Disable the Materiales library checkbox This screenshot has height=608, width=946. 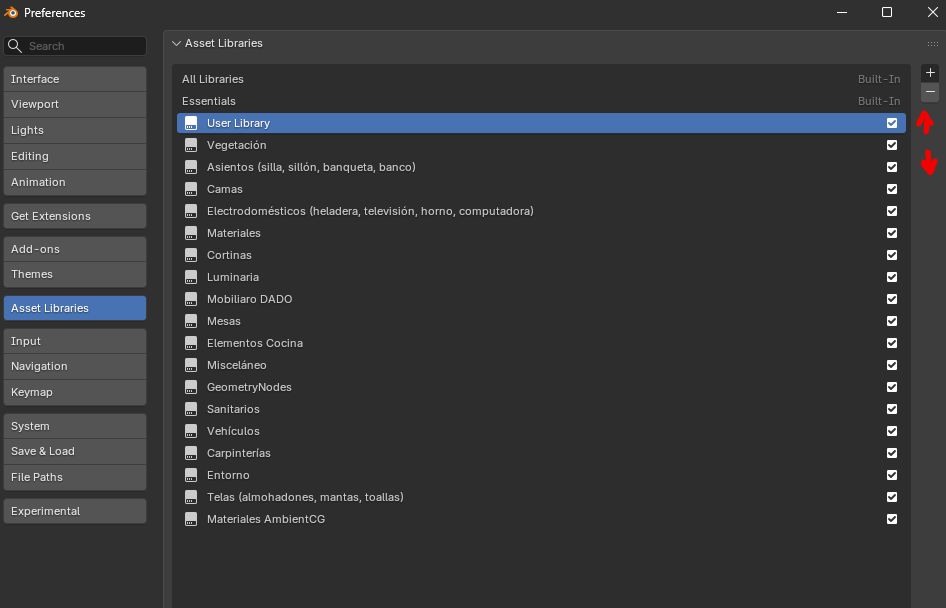coord(892,233)
